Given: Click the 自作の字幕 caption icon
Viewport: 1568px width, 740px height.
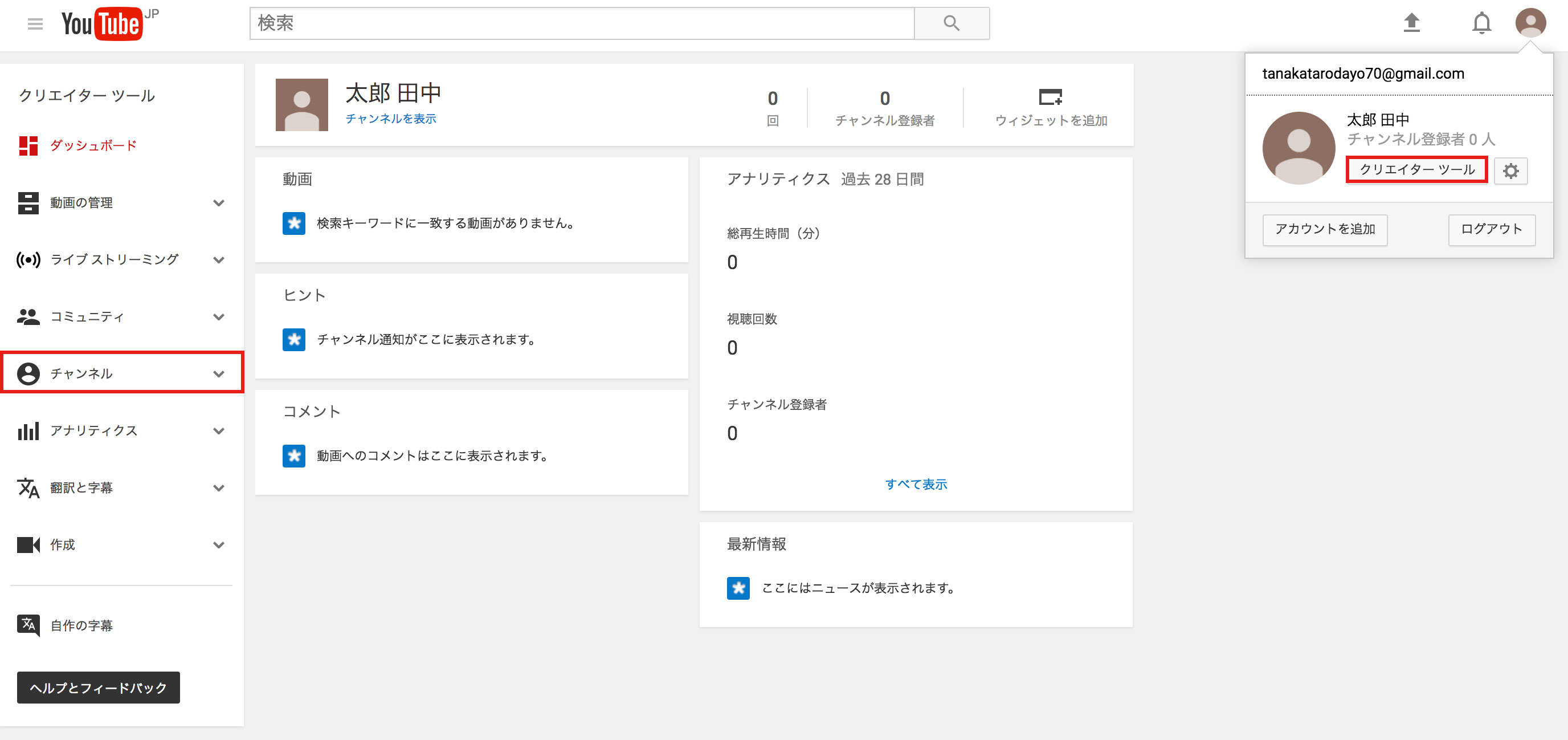Looking at the screenshot, I should tap(28, 625).
